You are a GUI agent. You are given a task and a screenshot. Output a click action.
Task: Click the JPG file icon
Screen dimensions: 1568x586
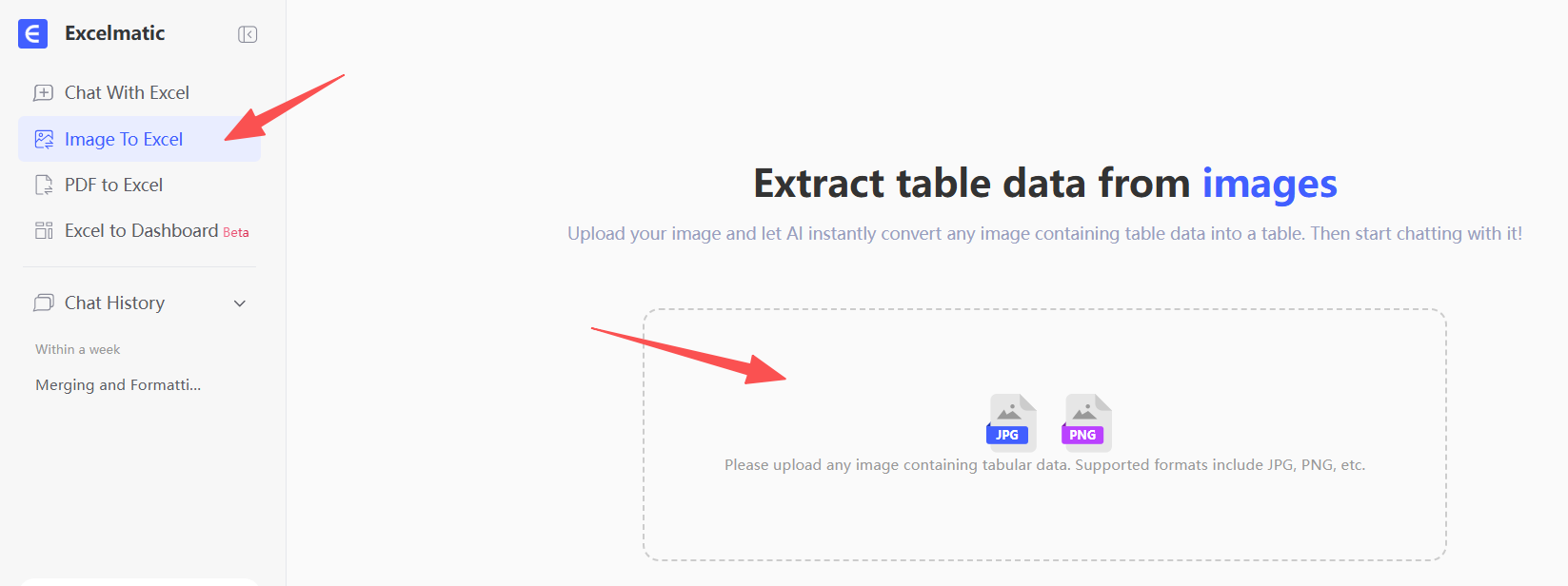coord(1009,420)
